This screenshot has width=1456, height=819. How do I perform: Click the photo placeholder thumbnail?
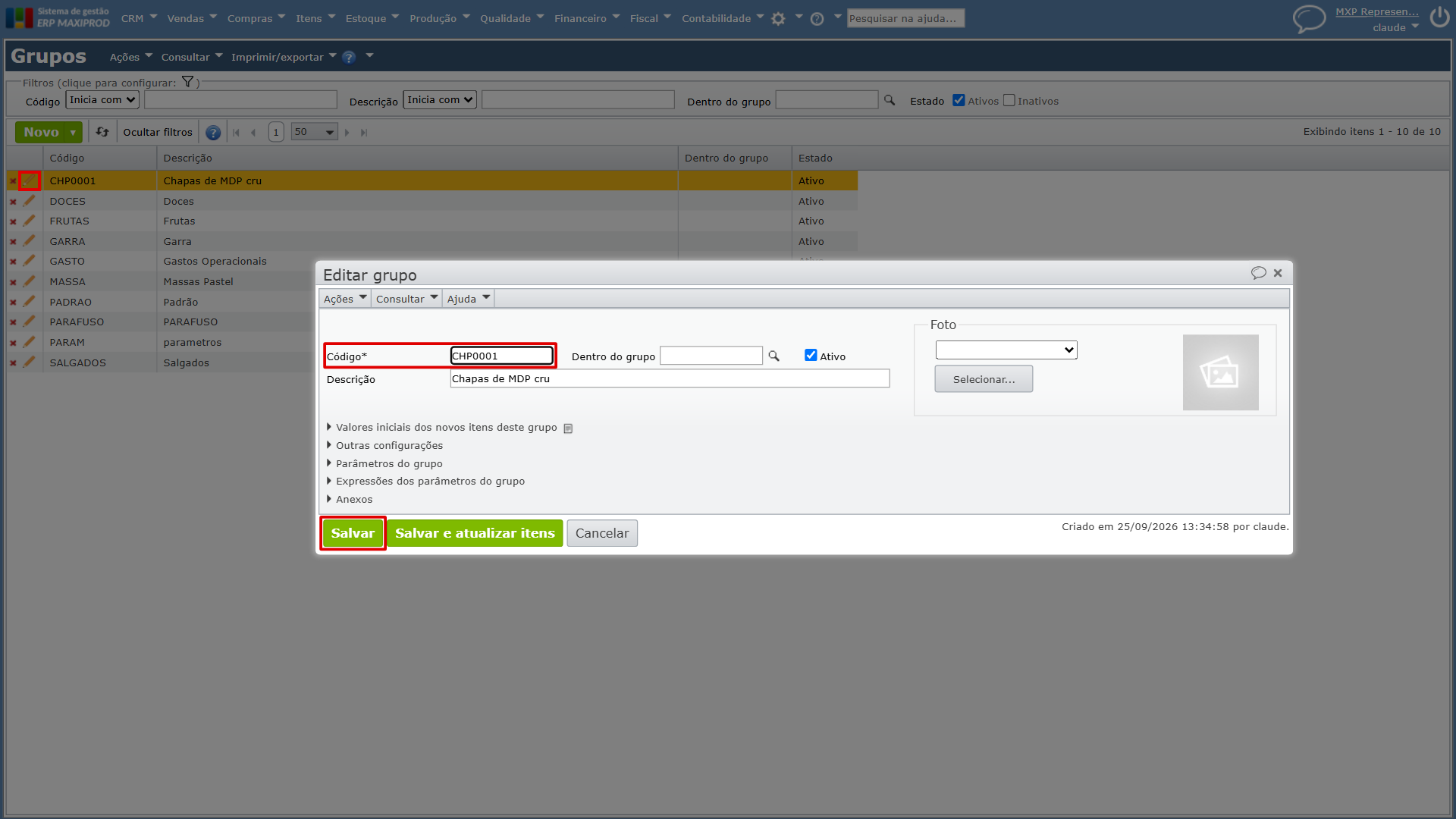pos(1220,372)
